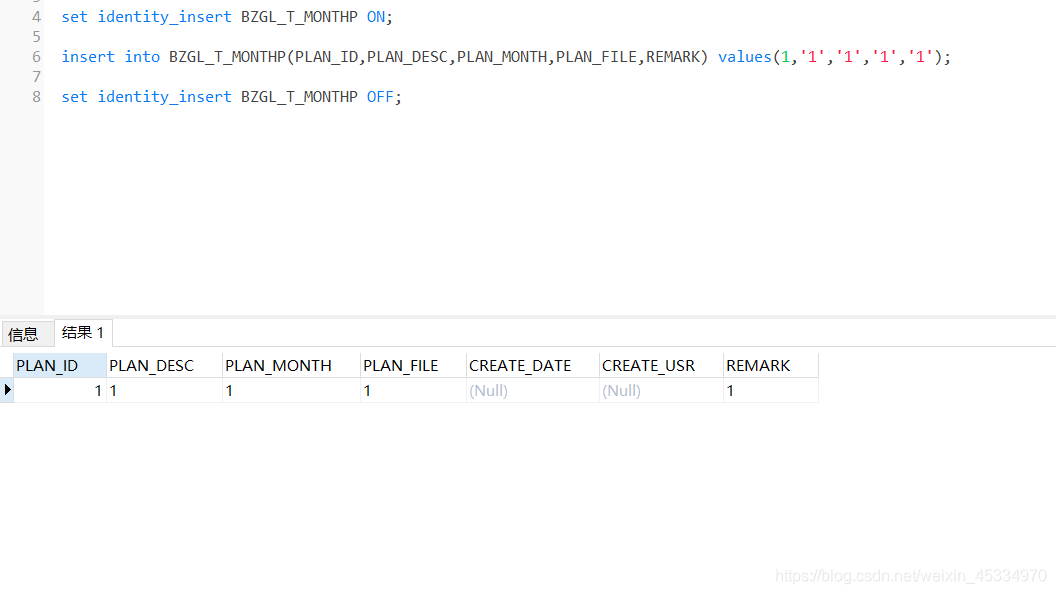
Task: Click the PLAN_ID column header
Action: coord(59,366)
